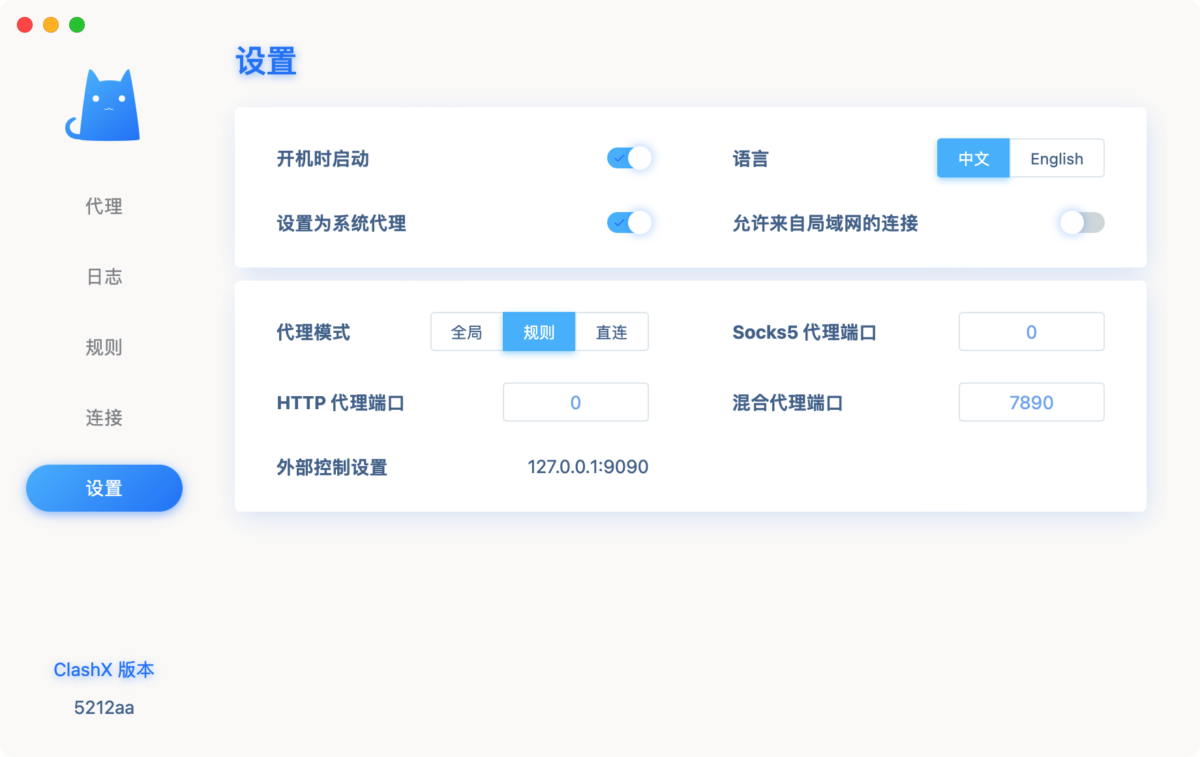Click the 代理模式 label
The height and width of the screenshot is (757, 1200).
(313, 332)
